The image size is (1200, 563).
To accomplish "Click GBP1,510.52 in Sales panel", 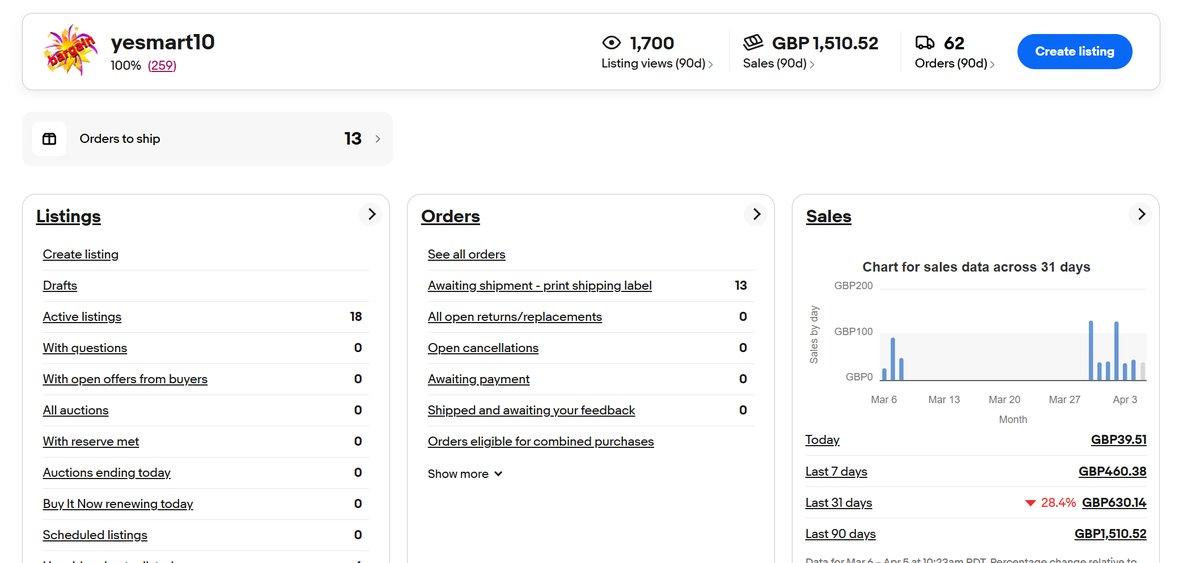I will [x=1111, y=533].
